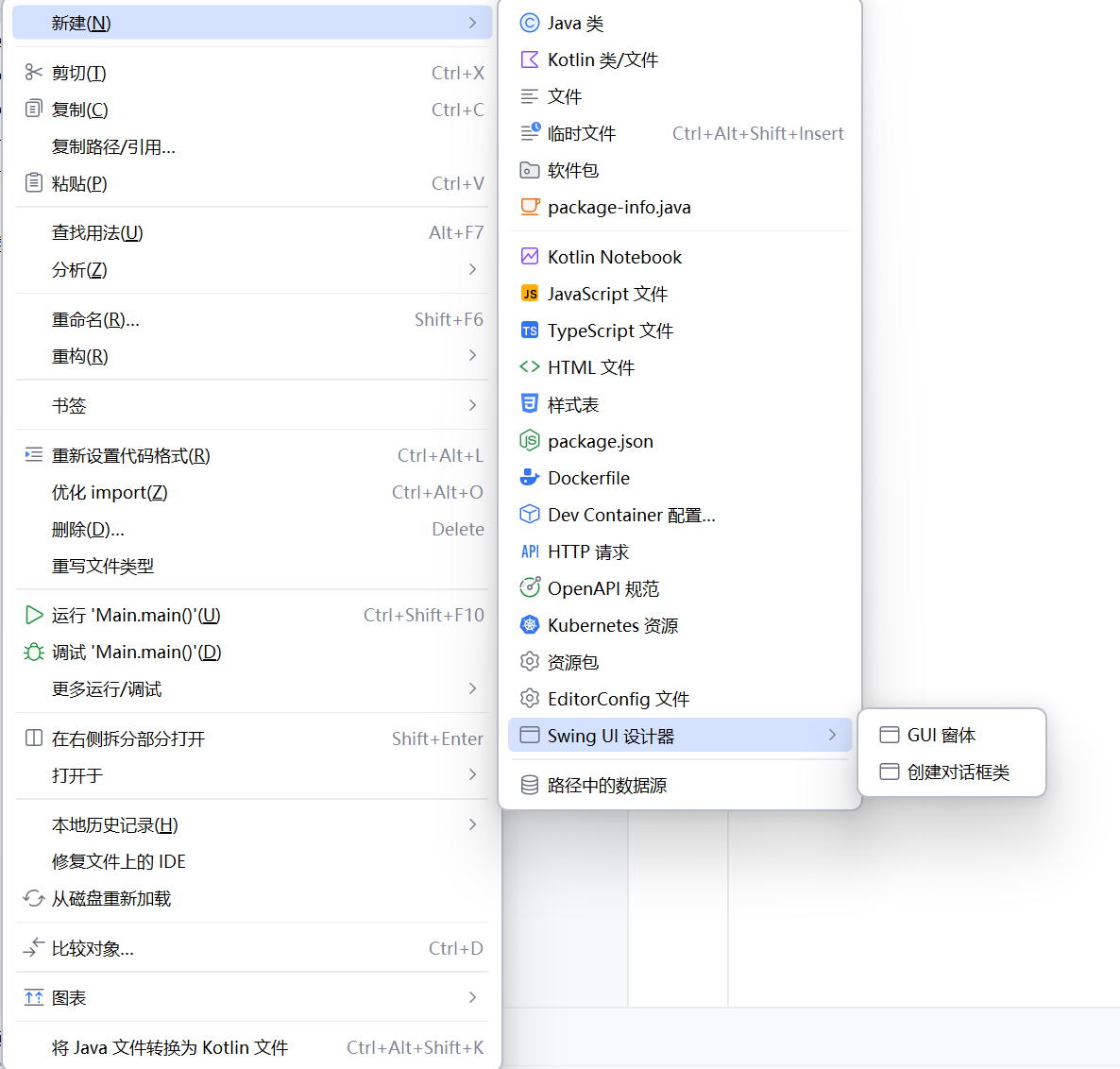Click the Kubernetes 资源 wheel icon
1120x1069 pixels.
click(x=529, y=625)
